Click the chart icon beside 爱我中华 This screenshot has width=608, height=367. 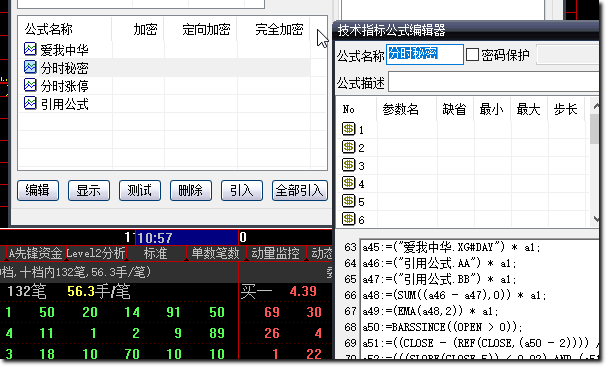pos(30,49)
